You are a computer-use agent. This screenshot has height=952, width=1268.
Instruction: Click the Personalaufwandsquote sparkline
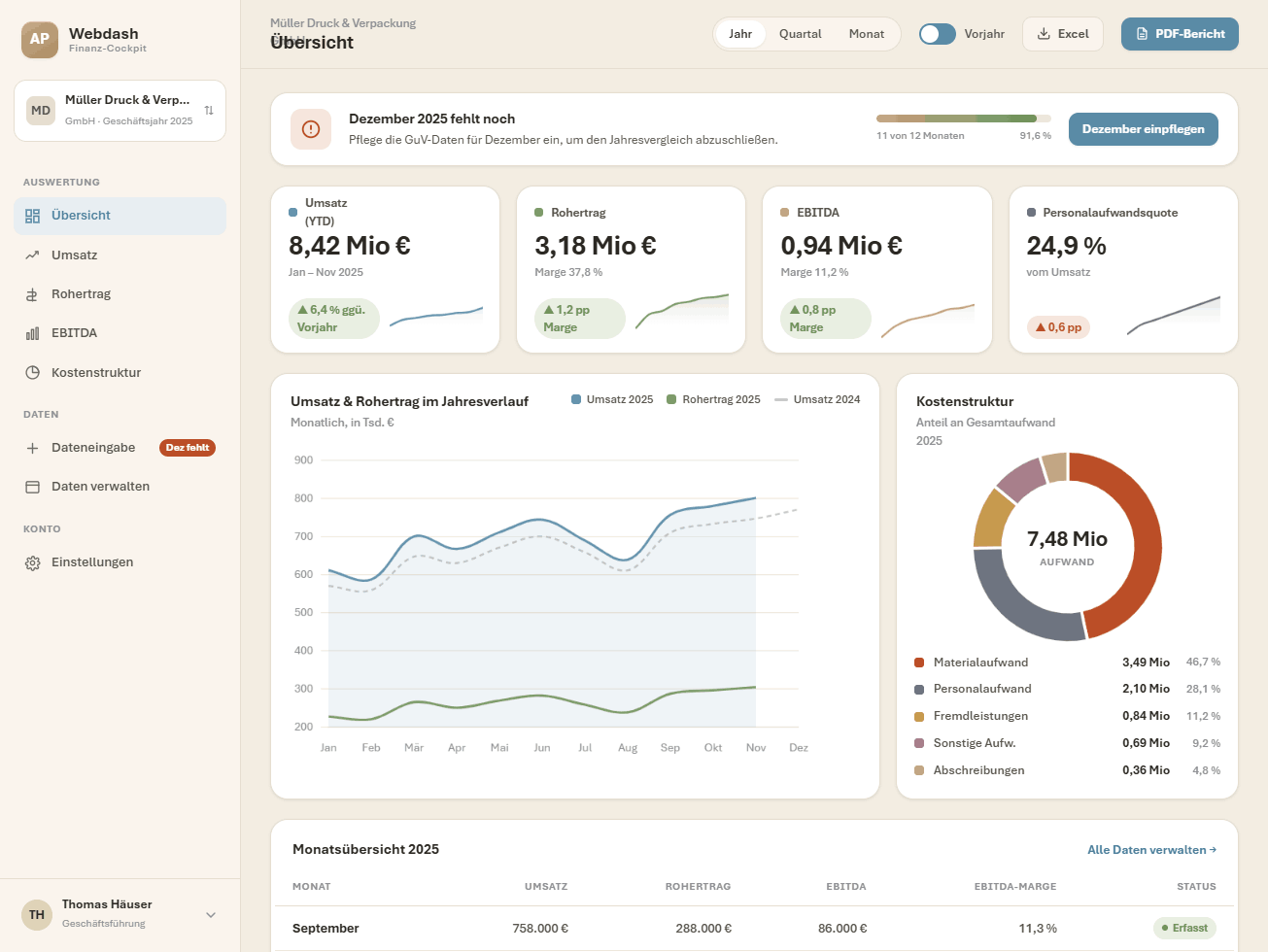(x=1174, y=316)
